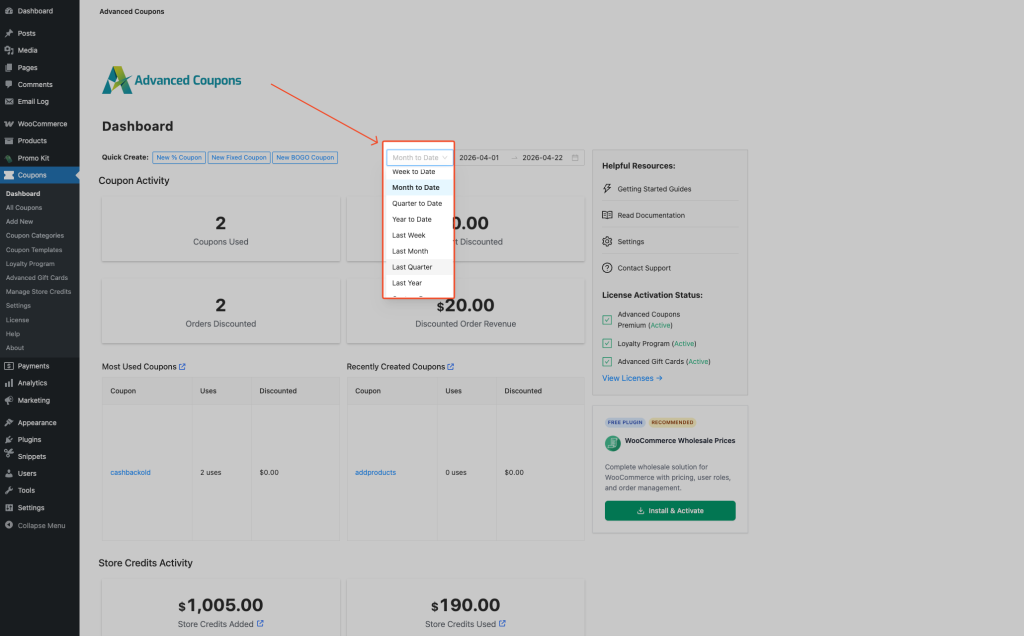Click the Plugins plug icon

click(8, 439)
